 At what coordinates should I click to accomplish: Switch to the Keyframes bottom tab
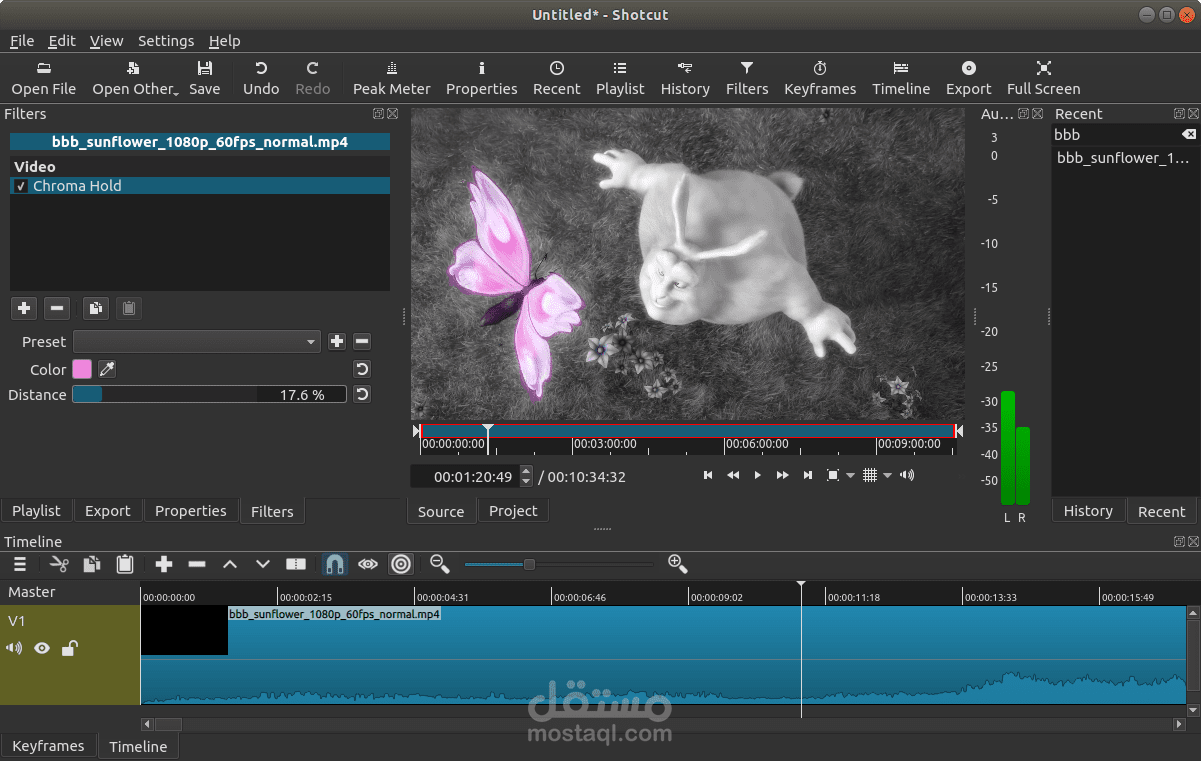point(48,746)
